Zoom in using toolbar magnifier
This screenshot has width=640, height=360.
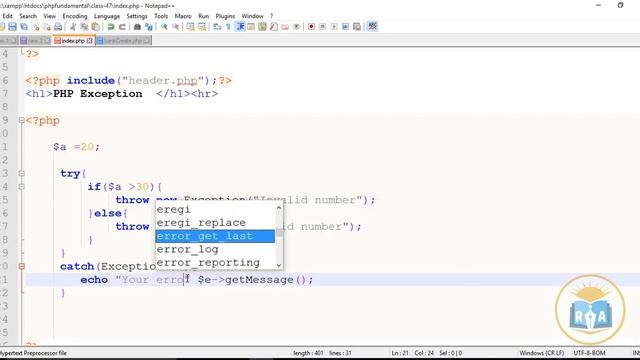[164, 27]
